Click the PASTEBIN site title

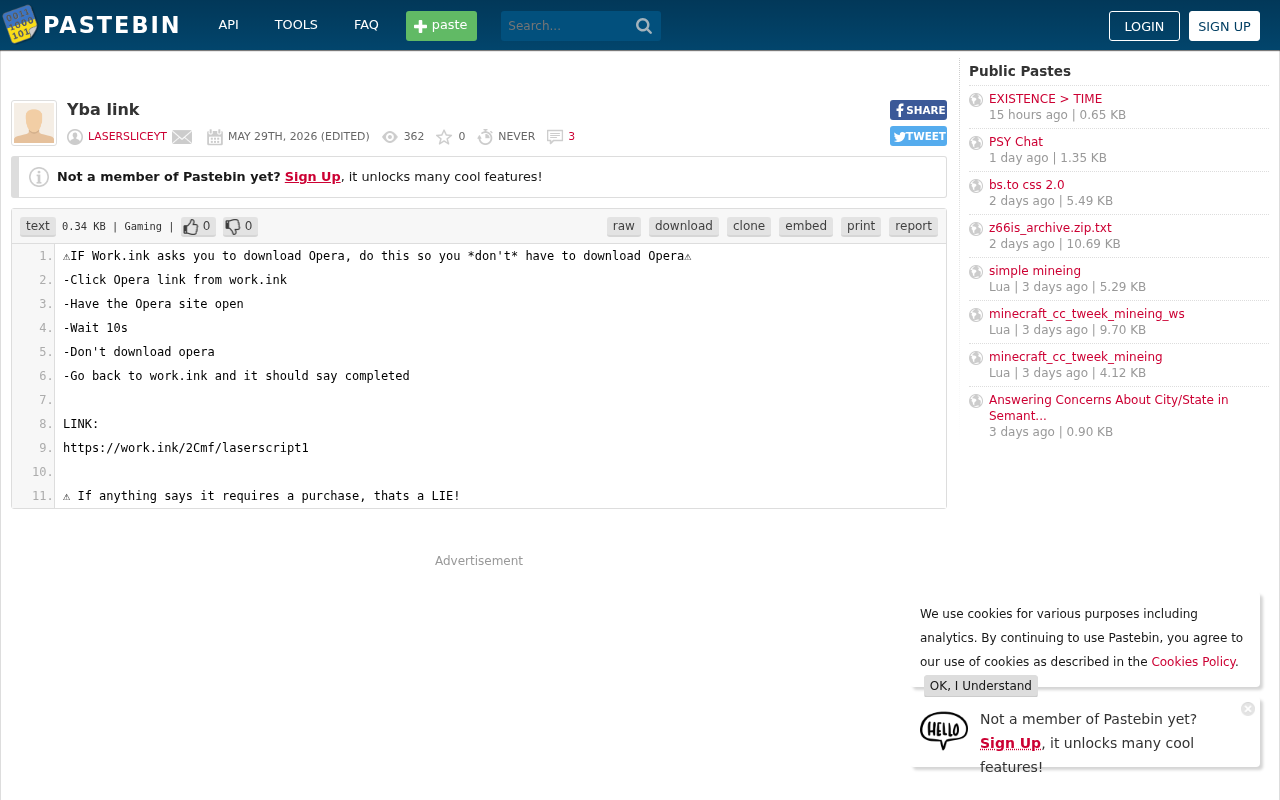[112, 26]
